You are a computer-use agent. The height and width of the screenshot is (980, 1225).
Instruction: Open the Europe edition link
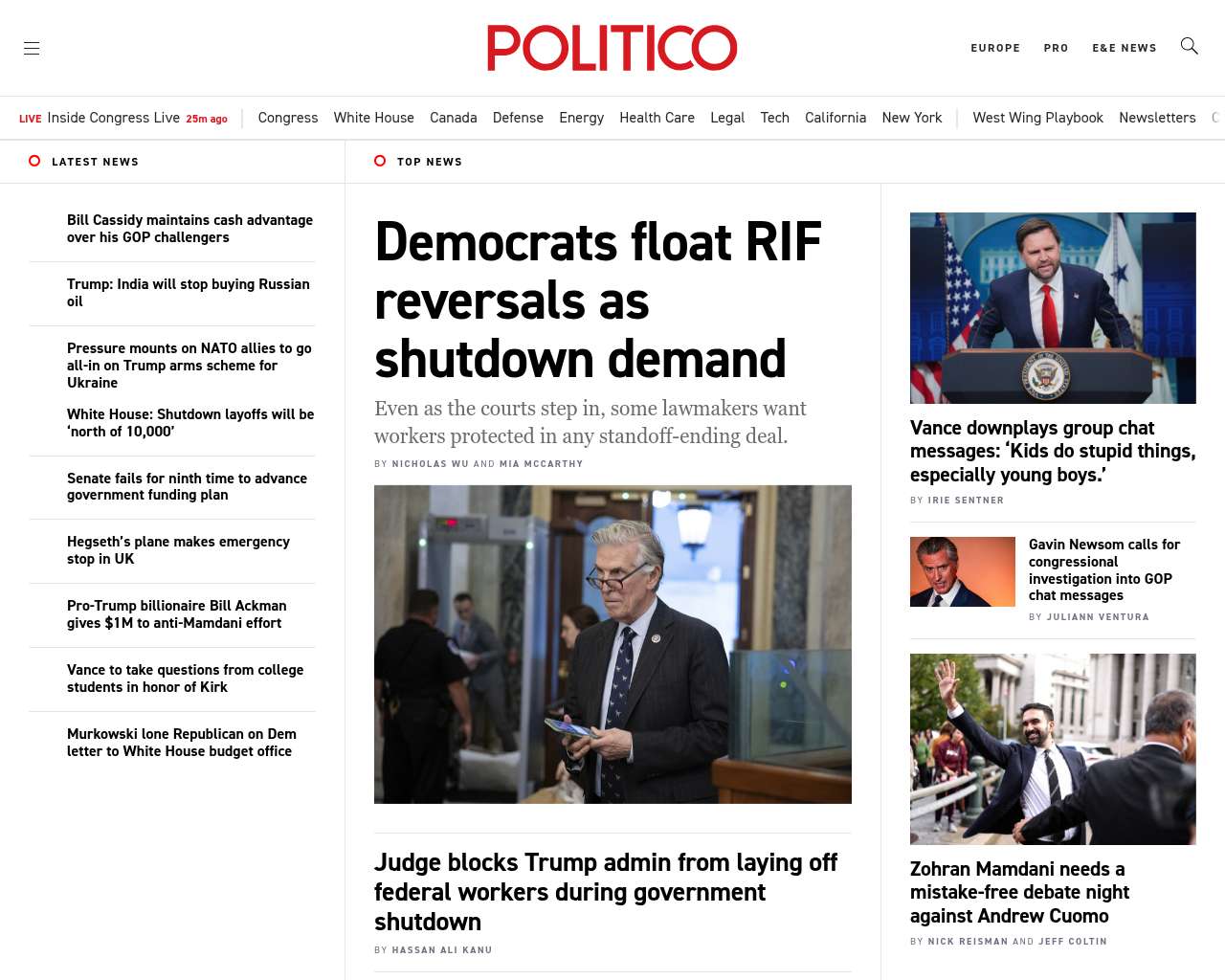click(x=994, y=48)
